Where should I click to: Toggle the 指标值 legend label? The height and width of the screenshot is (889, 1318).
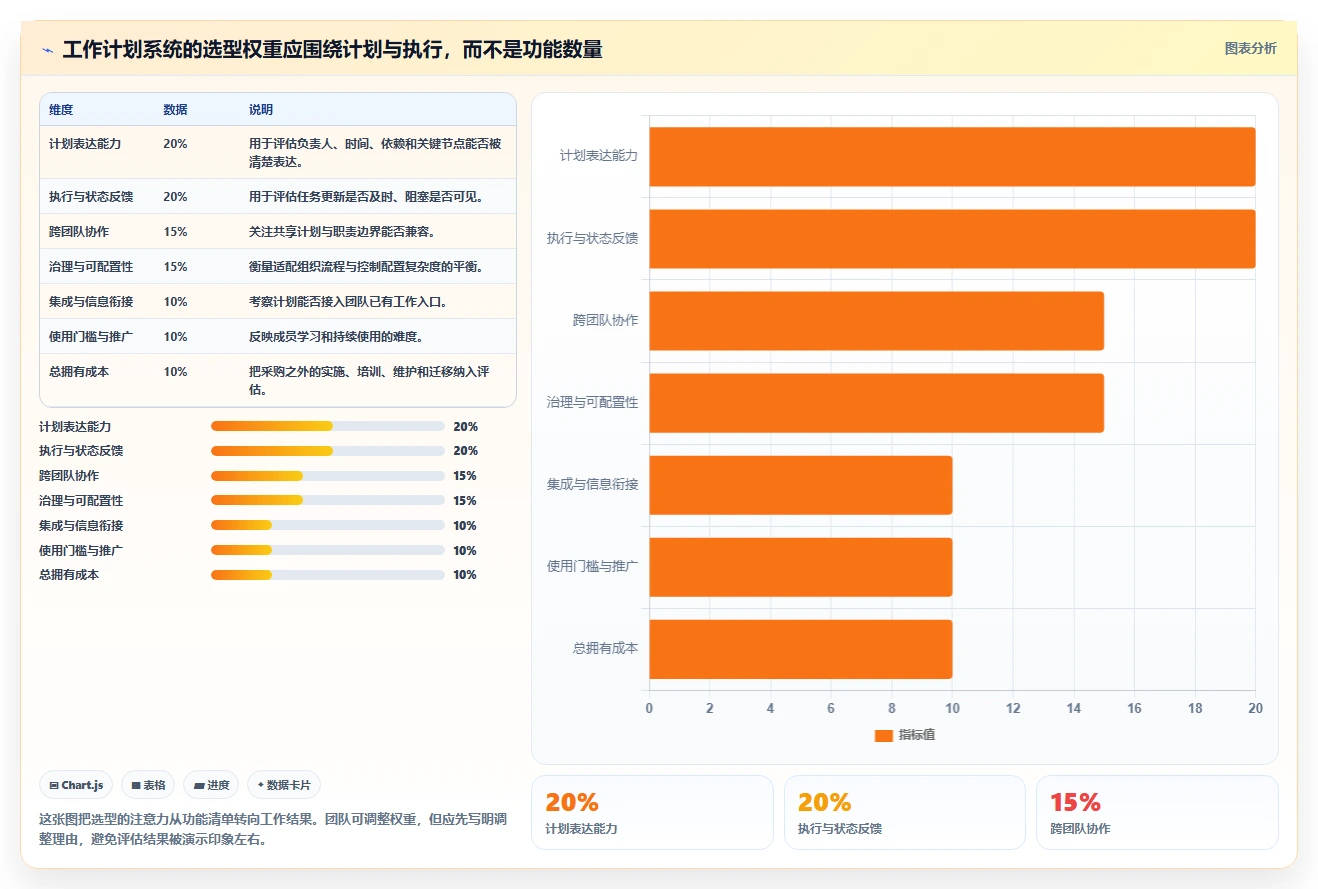917,735
